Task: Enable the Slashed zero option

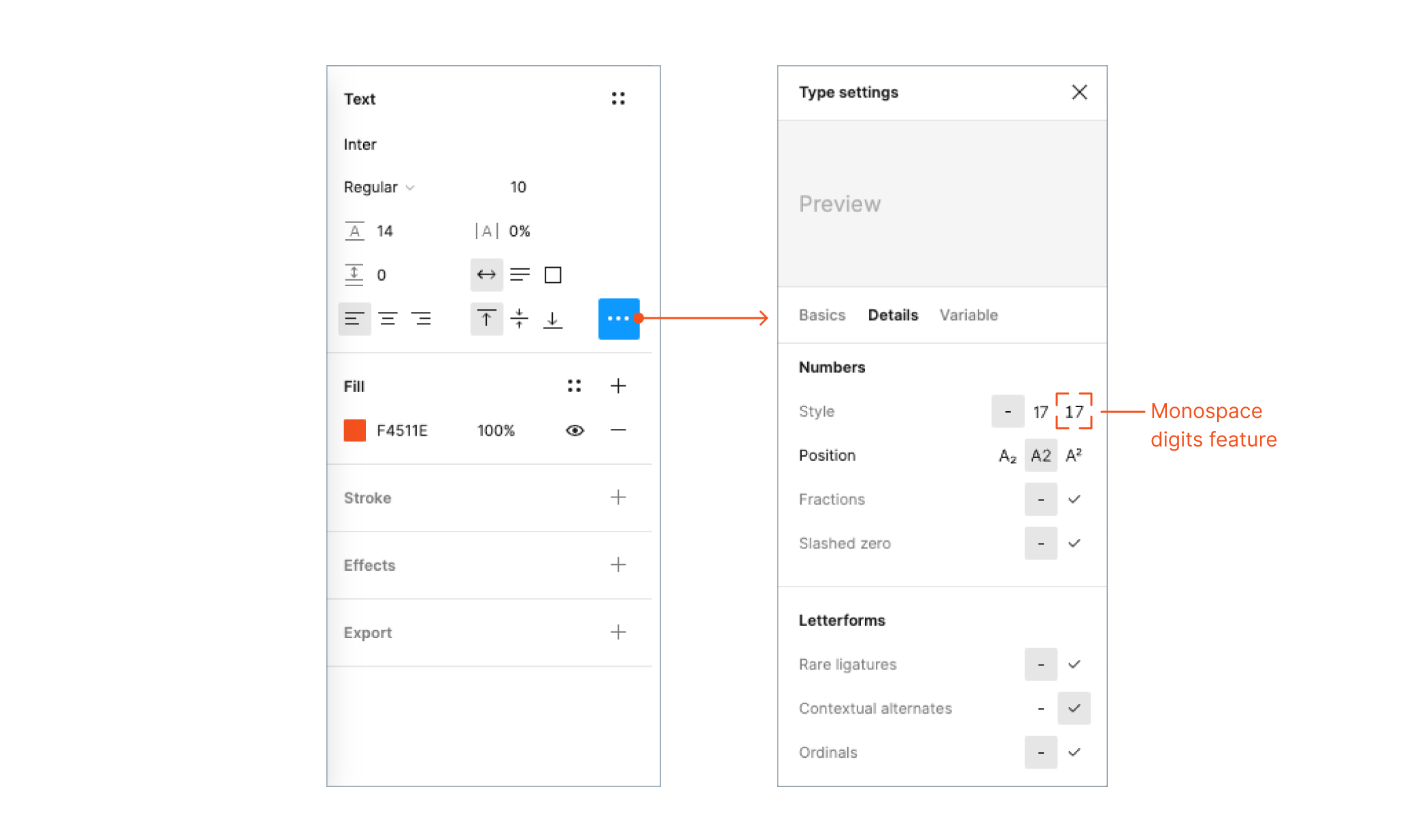Action: point(1074,543)
